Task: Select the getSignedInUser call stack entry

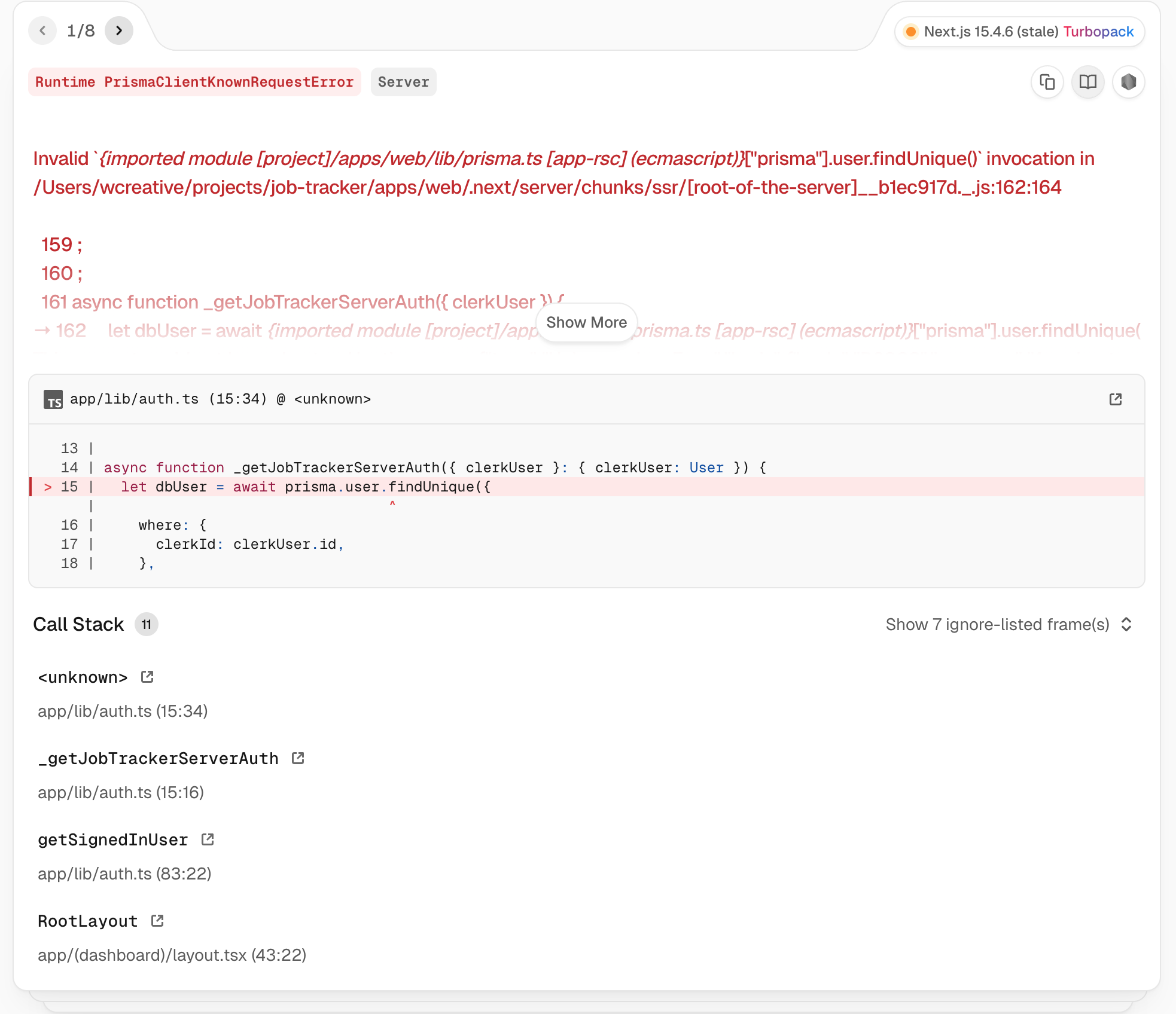Action: pyautogui.click(x=112, y=840)
